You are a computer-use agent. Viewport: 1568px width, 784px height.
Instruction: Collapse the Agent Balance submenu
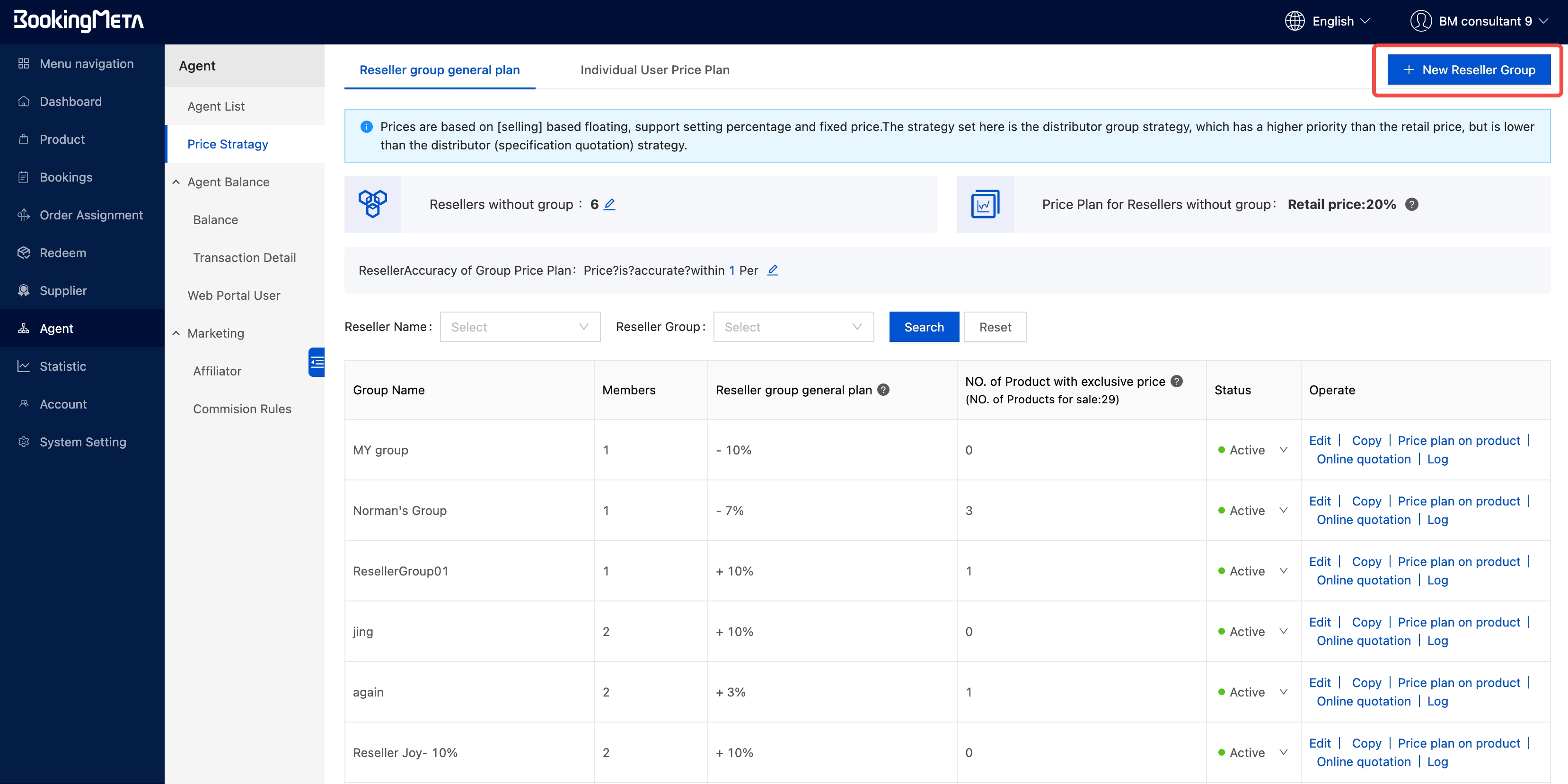[176, 182]
